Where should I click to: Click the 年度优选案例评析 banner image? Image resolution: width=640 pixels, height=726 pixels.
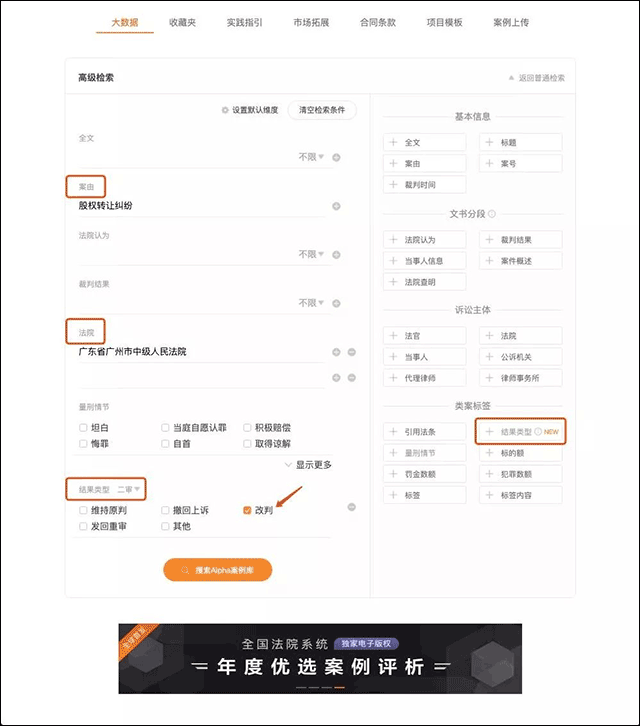pos(320,657)
